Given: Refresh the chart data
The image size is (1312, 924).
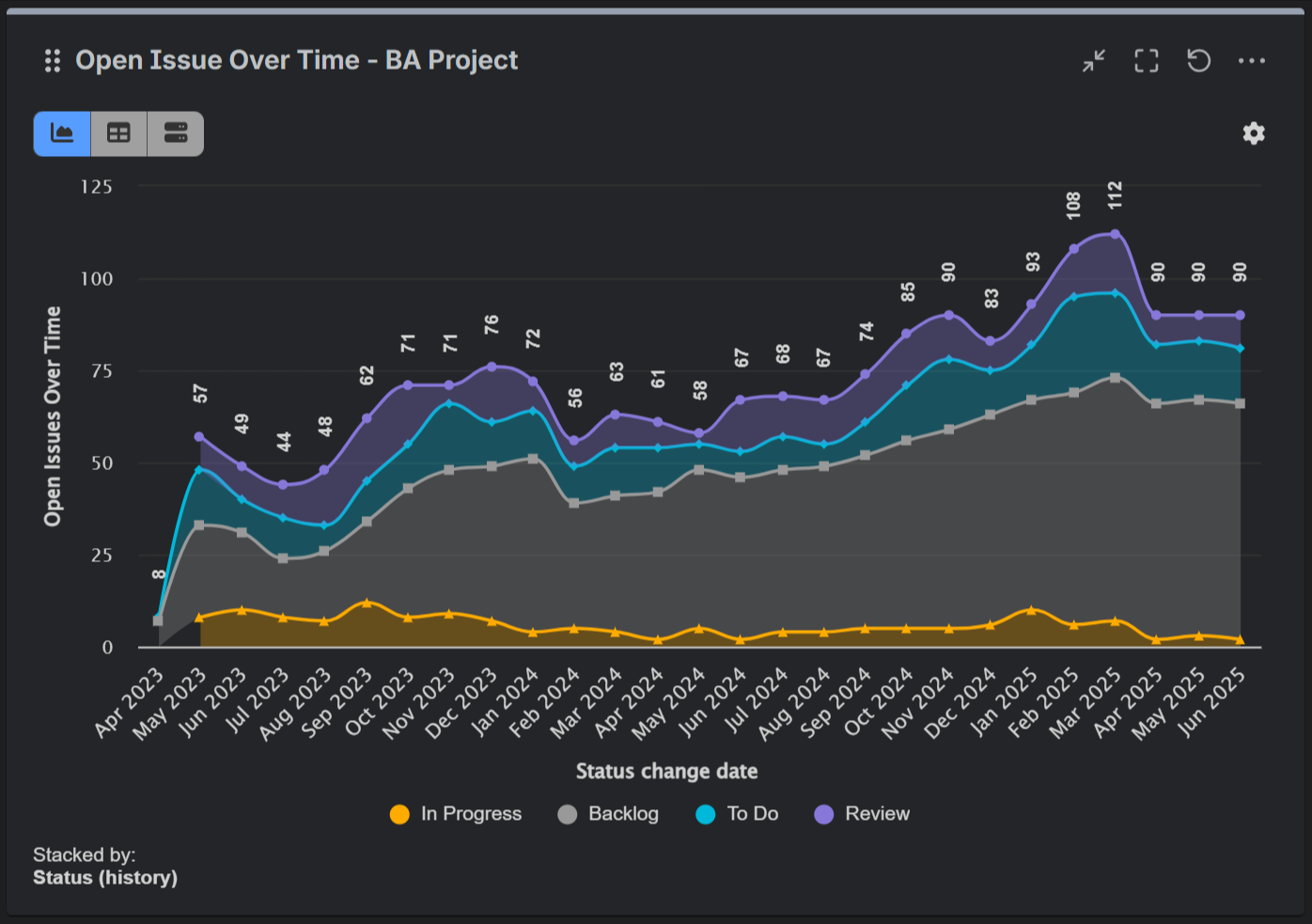Looking at the screenshot, I should 1199,60.
